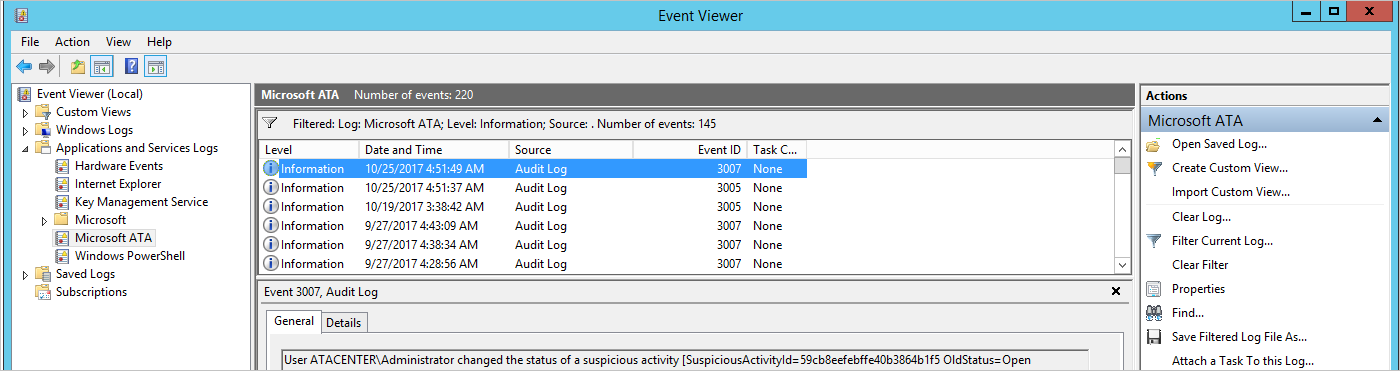Click Create Custom View action
The height and width of the screenshot is (371, 1400).
coord(1230,168)
